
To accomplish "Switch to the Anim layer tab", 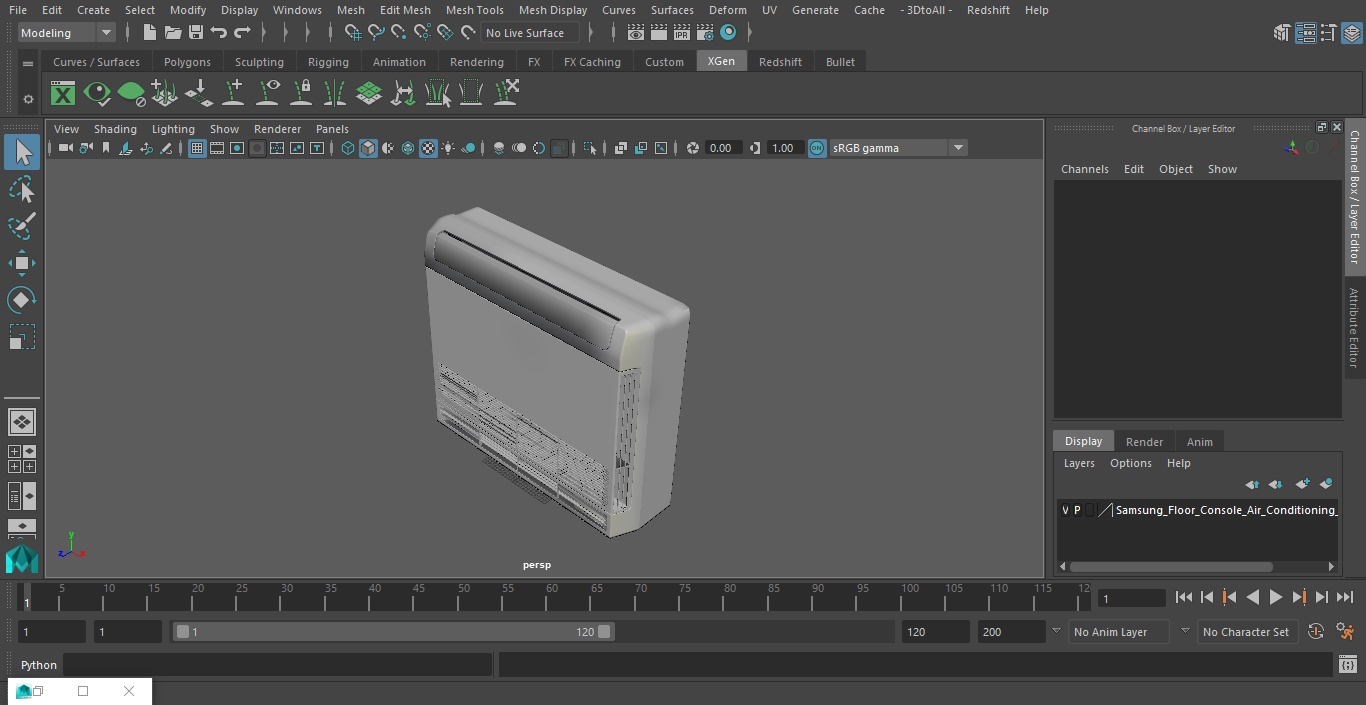I will pyautogui.click(x=1199, y=442).
